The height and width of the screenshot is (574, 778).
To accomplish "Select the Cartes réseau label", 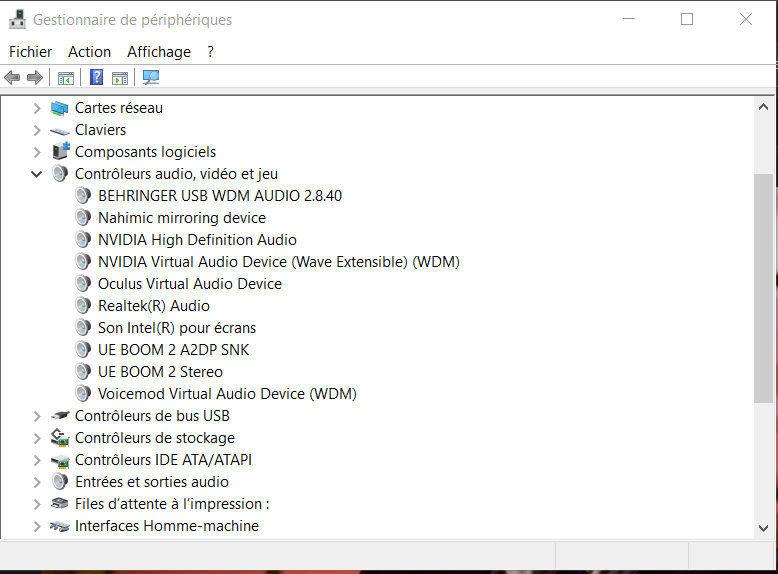I will pyautogui.click(x=119, y=108).
